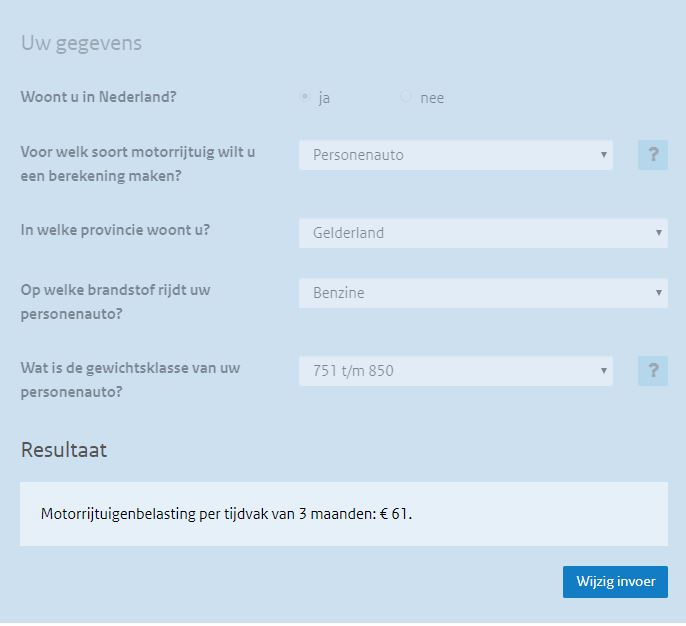
Task: Click the arrow on the fuel dropdown
Action: (x=658, y=293)
